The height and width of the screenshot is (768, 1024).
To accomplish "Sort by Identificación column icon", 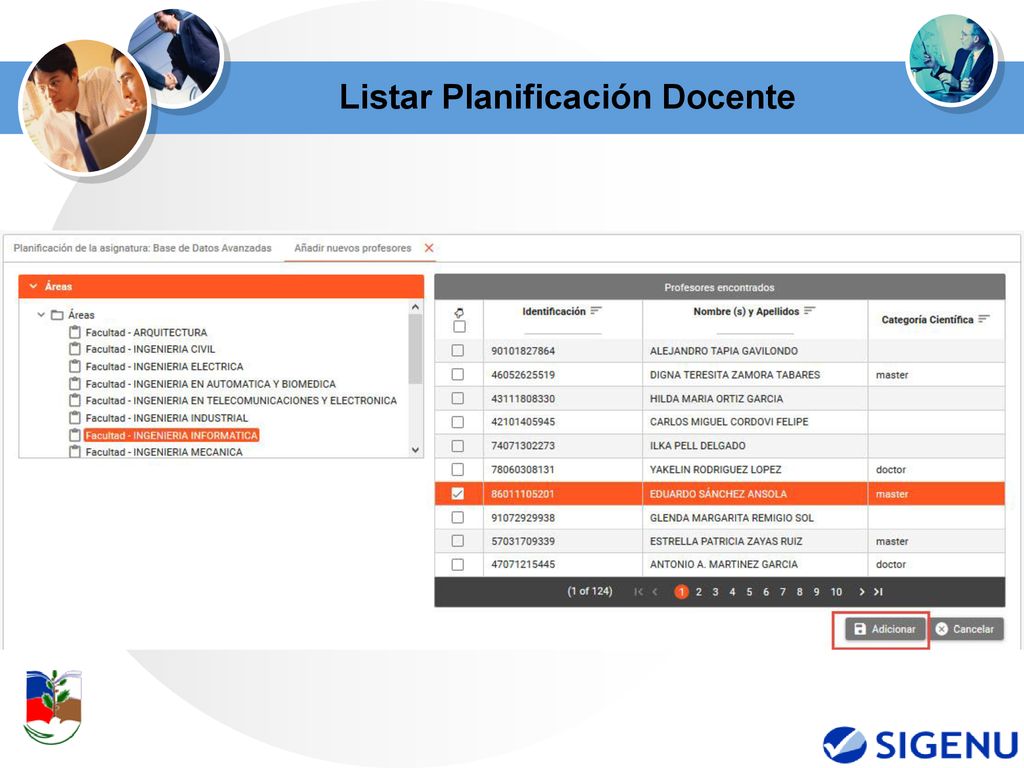I will point(596,311).
